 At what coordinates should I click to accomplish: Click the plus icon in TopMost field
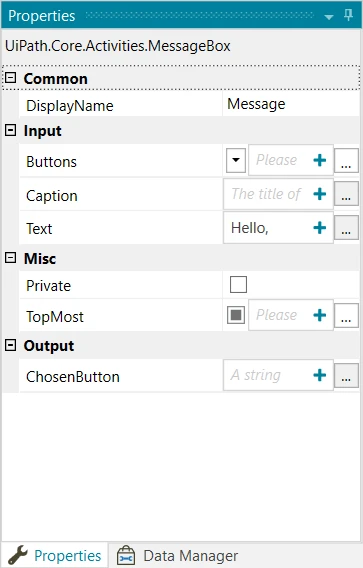[x=320, y=315]
